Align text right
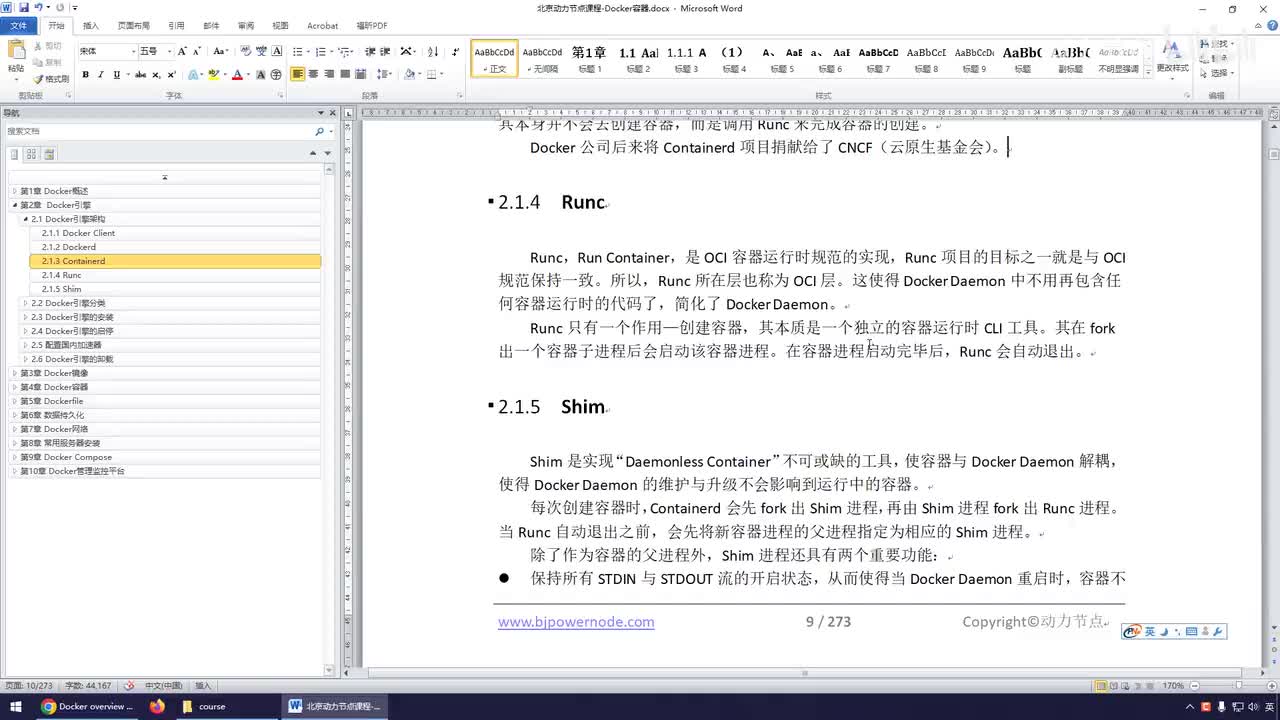1280x720 pixels. [x=329, y=74]
